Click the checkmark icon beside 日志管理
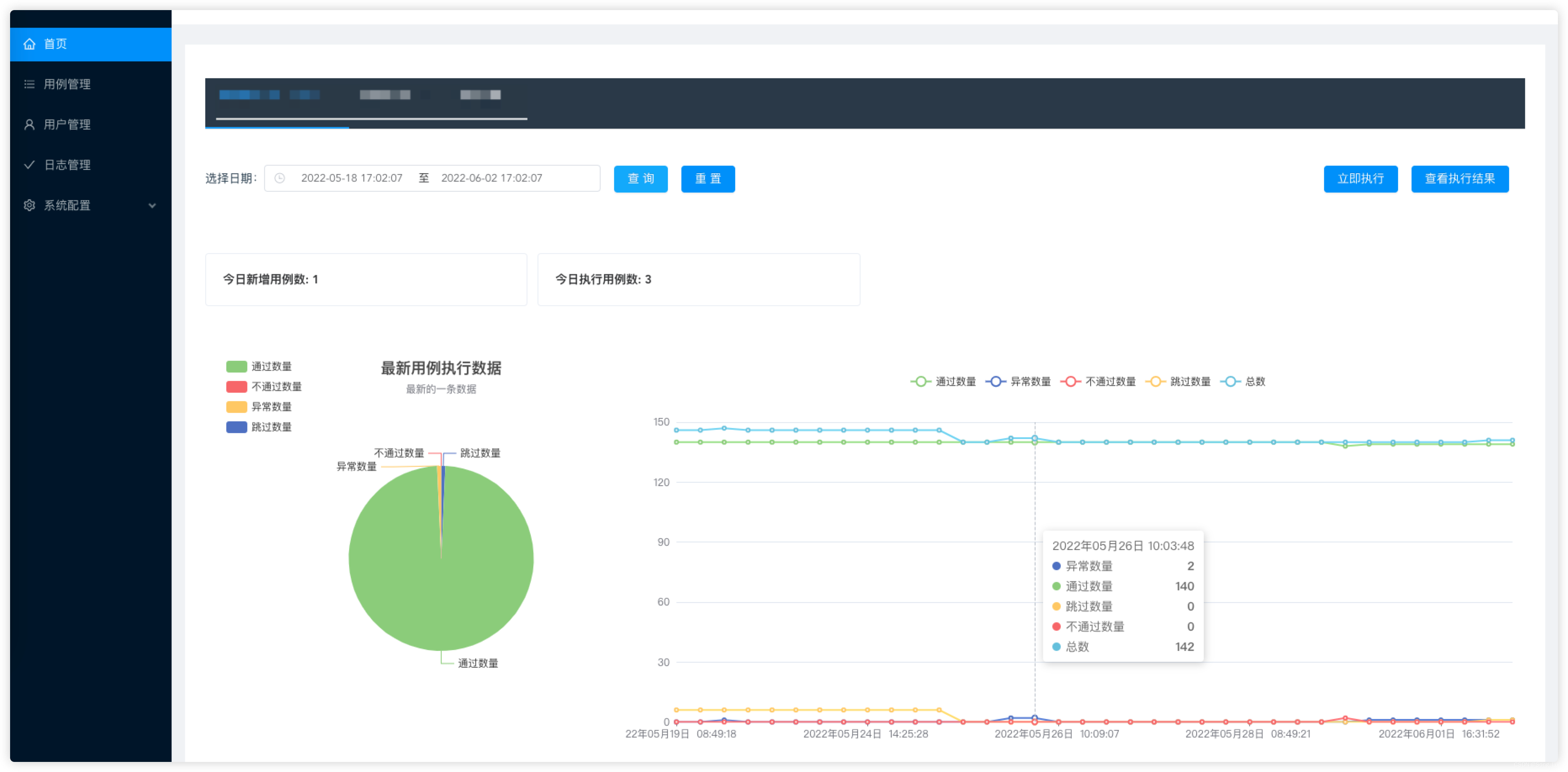This screenshot has height=772, width=1568. [x=29, y=165]
